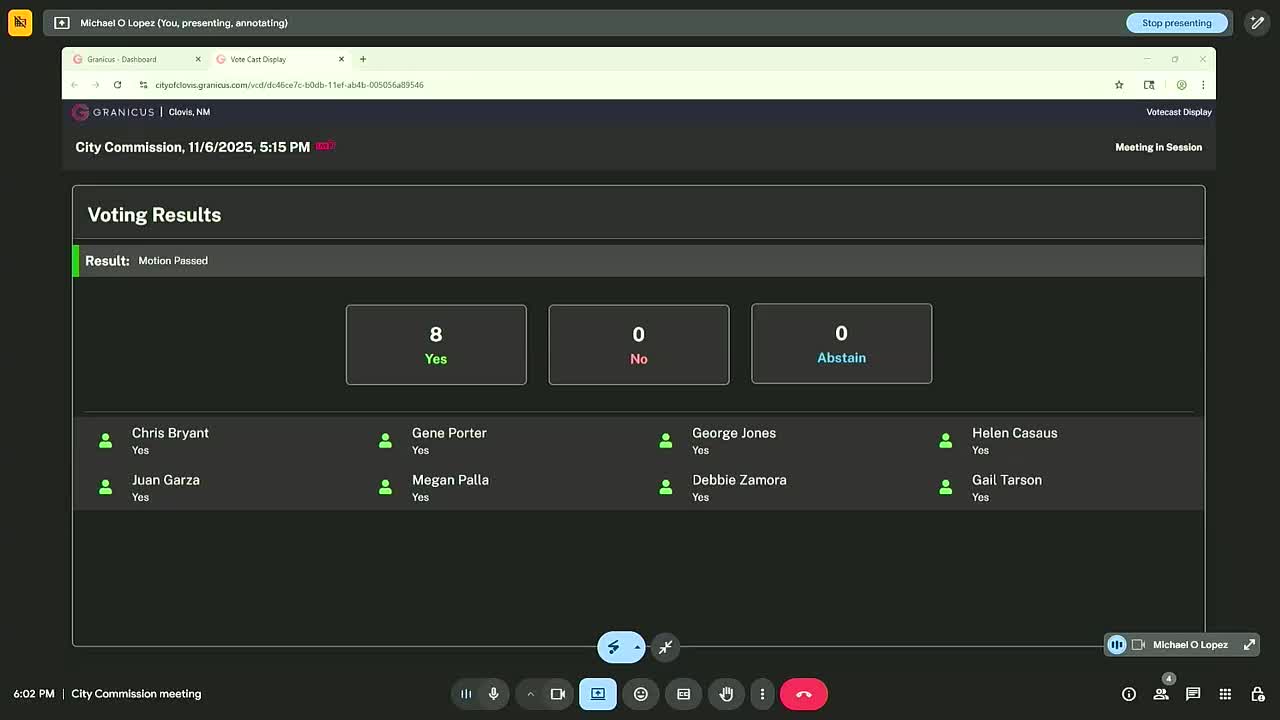Open the activities grid icon
Image resolution: width=1280 pixels, height=720 pixels.
(x=1225, y=694)
